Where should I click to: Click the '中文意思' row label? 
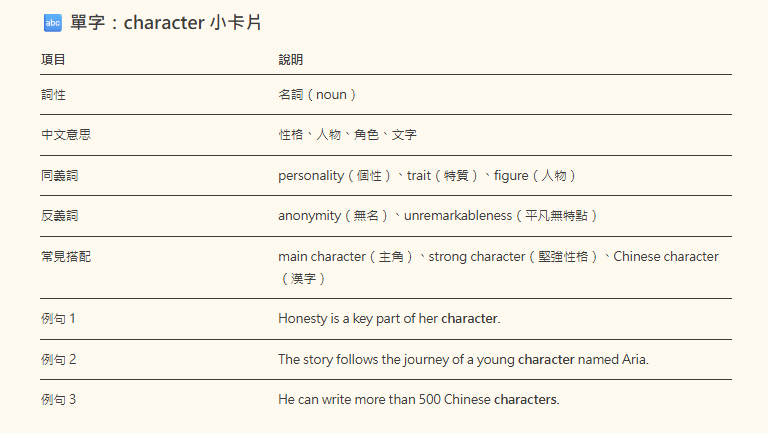66,135
